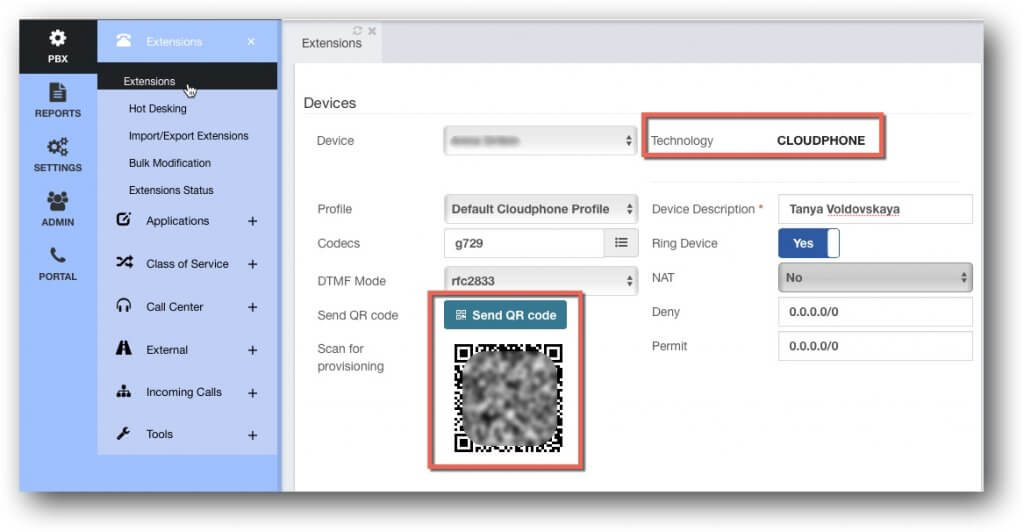Viewport: 1024px width, 532px height.
Task: Click the Class of Service shuffle icon
Action: click(x=124, y=262)
